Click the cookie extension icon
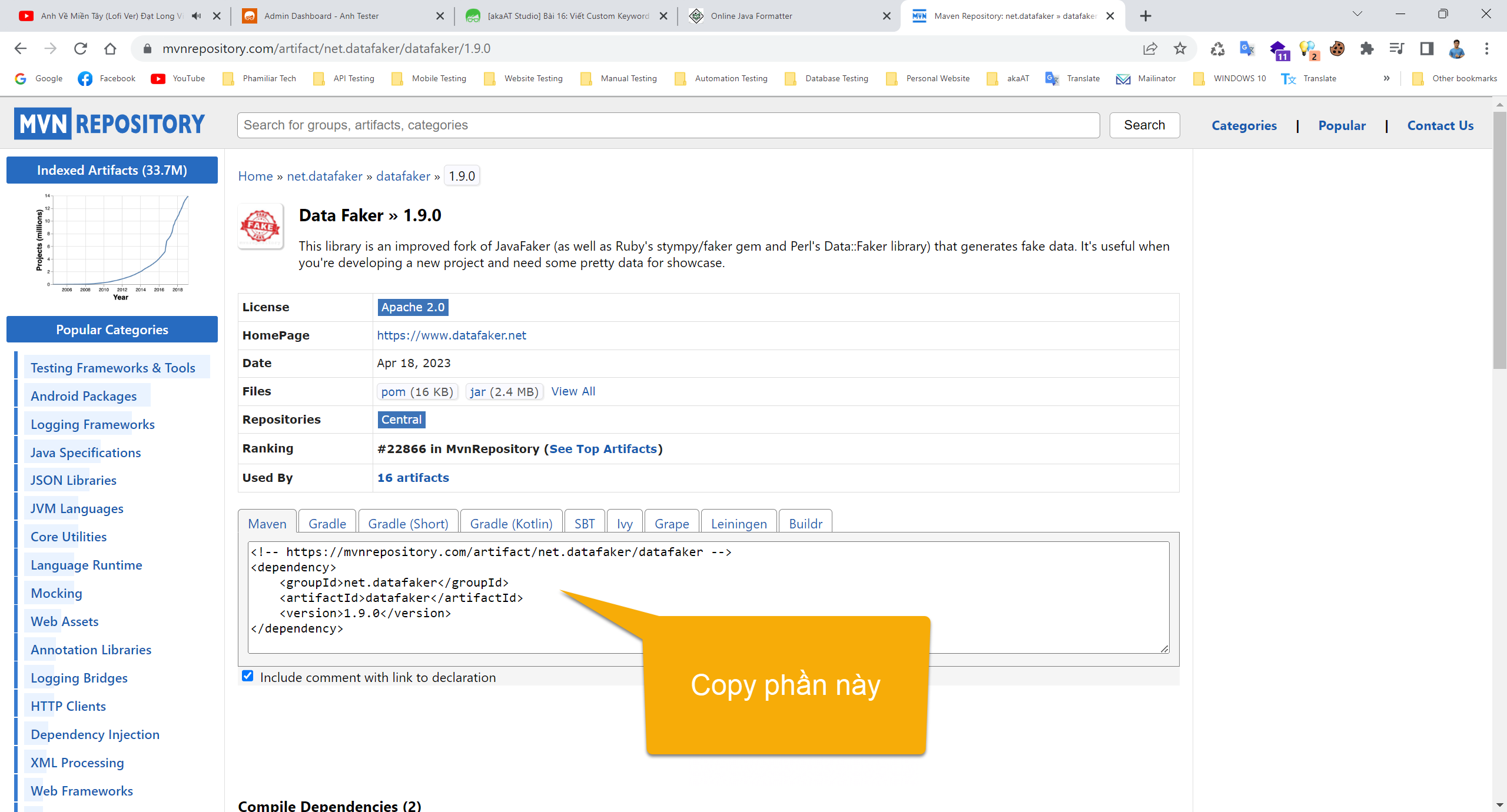The width and height of the screenshot is (1507, 812). 1337,49
